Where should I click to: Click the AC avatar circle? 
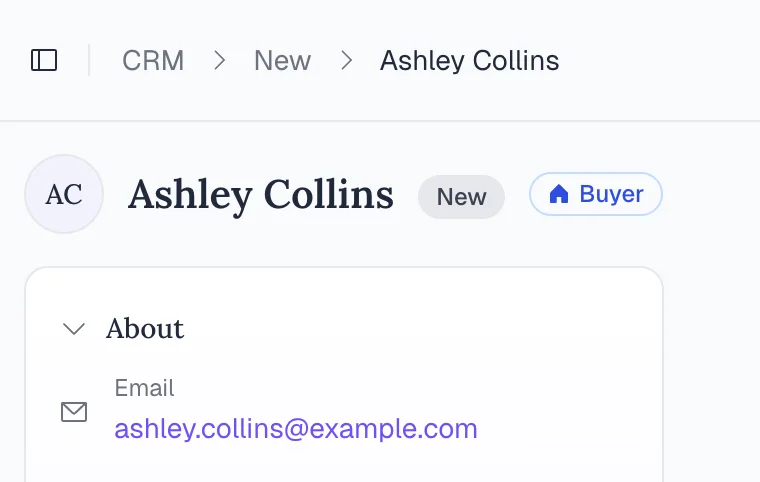click(x=64, y=194)
